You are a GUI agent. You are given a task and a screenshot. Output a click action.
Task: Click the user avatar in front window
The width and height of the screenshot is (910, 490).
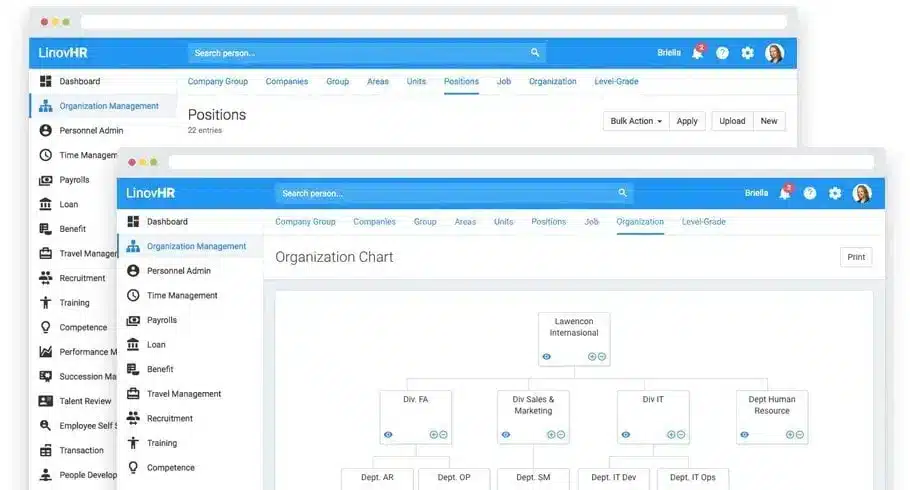[x=861, y=194]
